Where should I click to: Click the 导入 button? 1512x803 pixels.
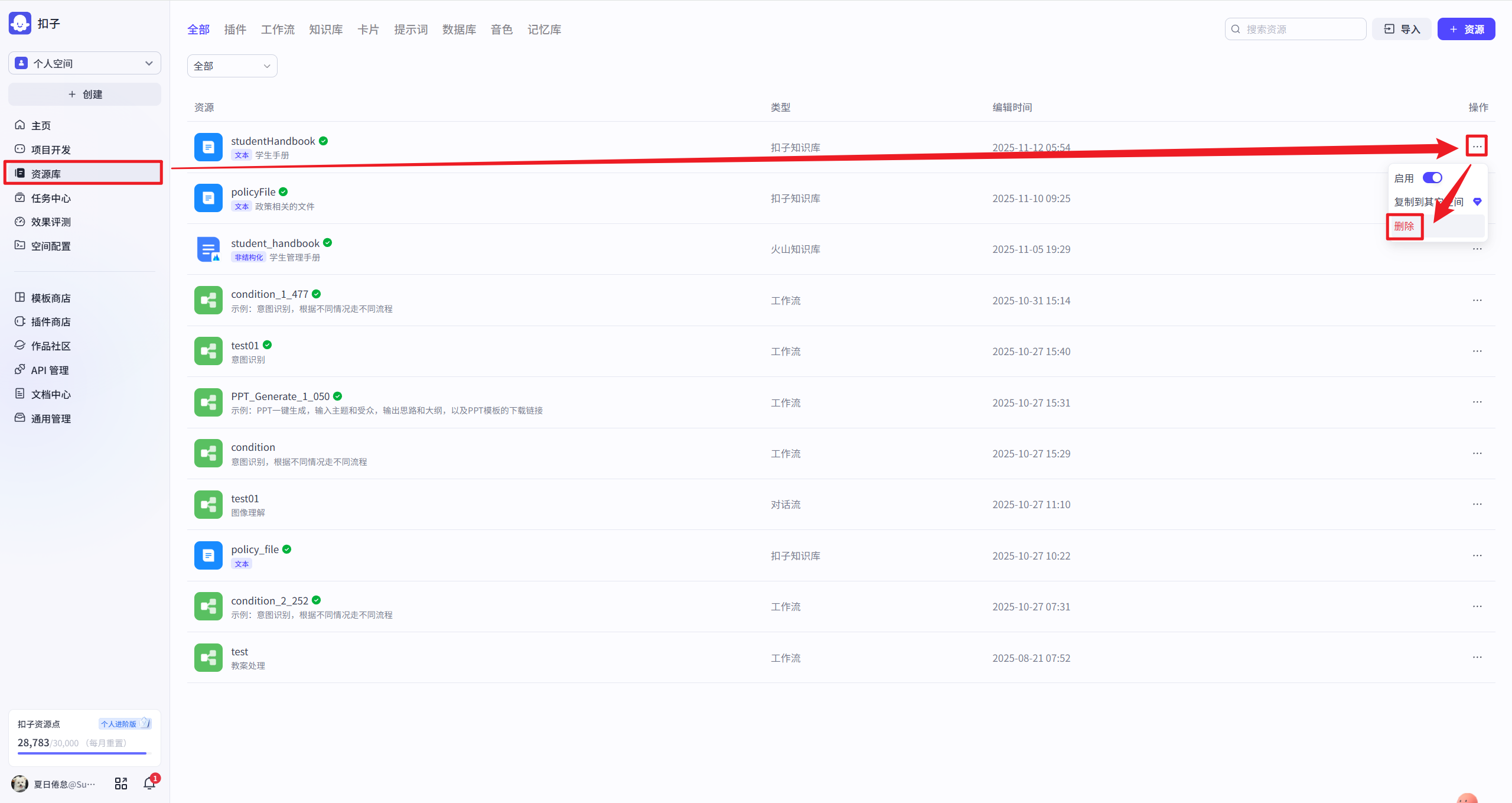1402,30
